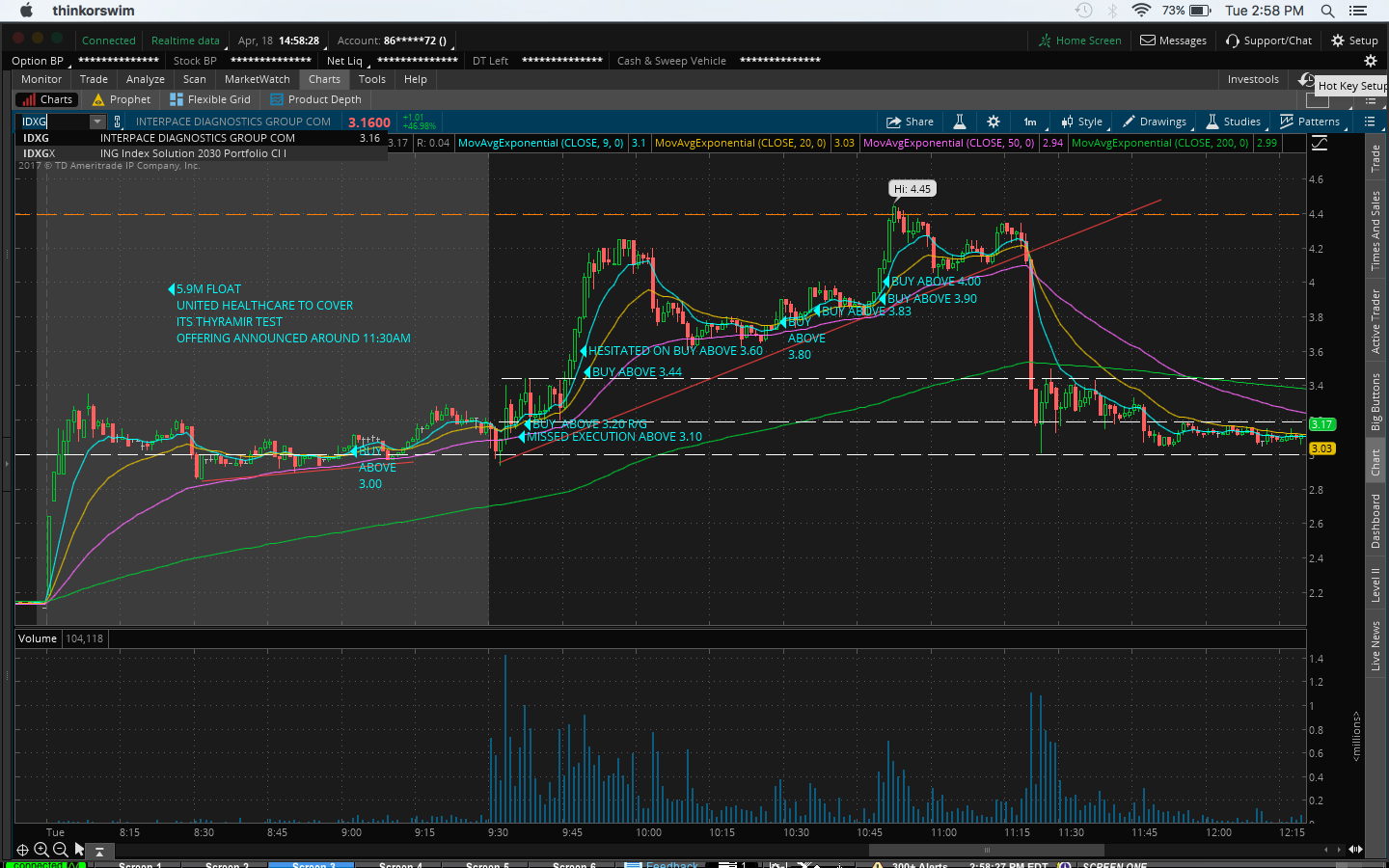This screenshot has height=868, width=1389.
Task: Open the 1m timeframe dropdown
Action: (x=1030, y=122)
